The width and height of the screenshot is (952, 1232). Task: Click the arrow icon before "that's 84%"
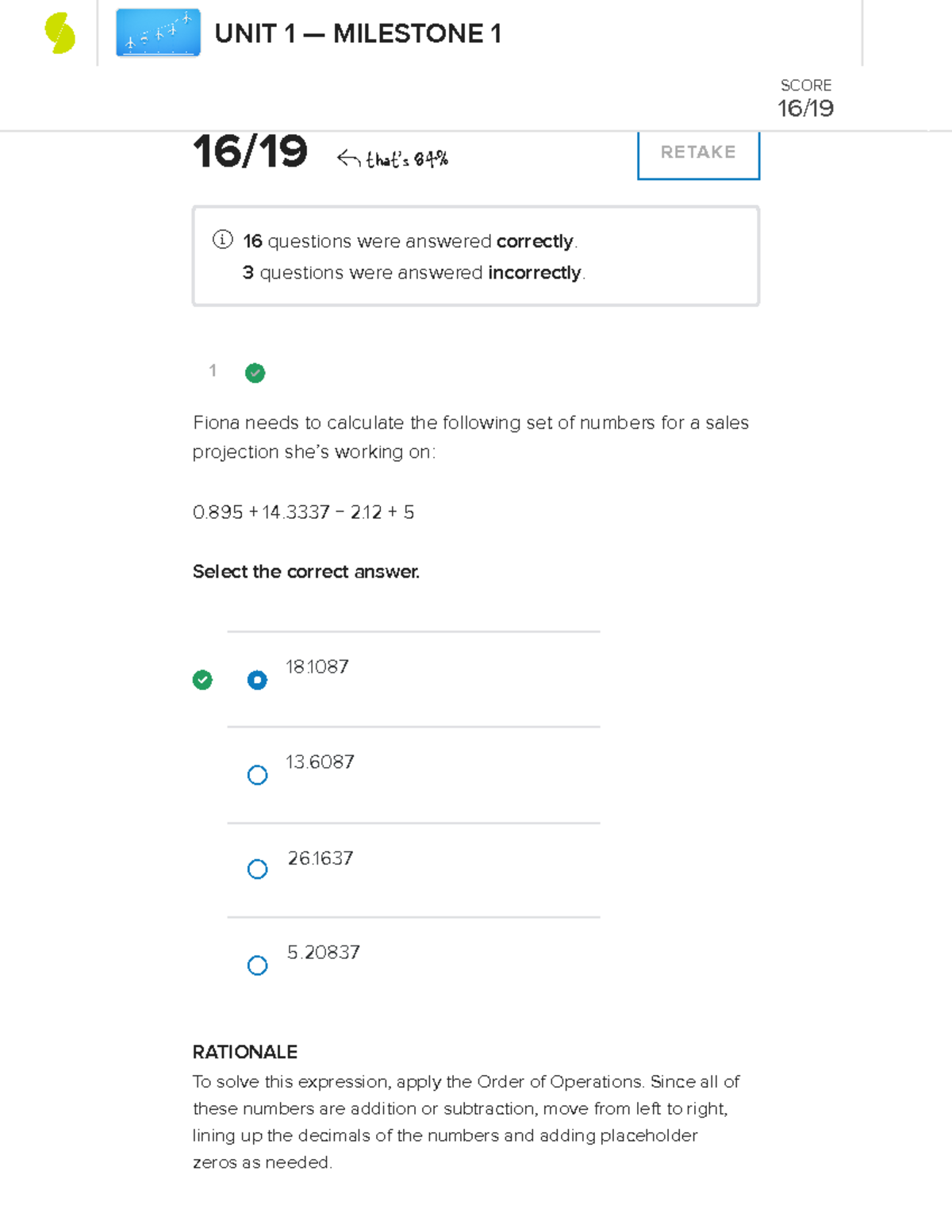click(348, 159)
